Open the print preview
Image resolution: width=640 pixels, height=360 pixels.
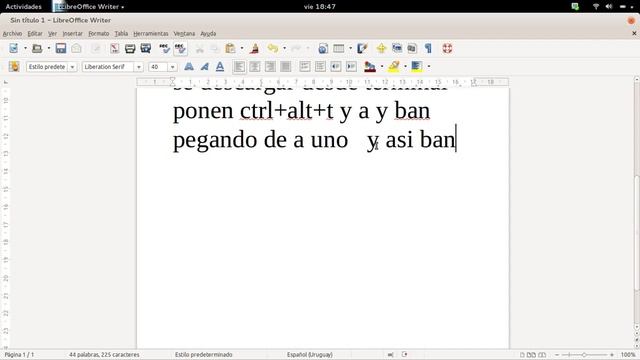146,48
